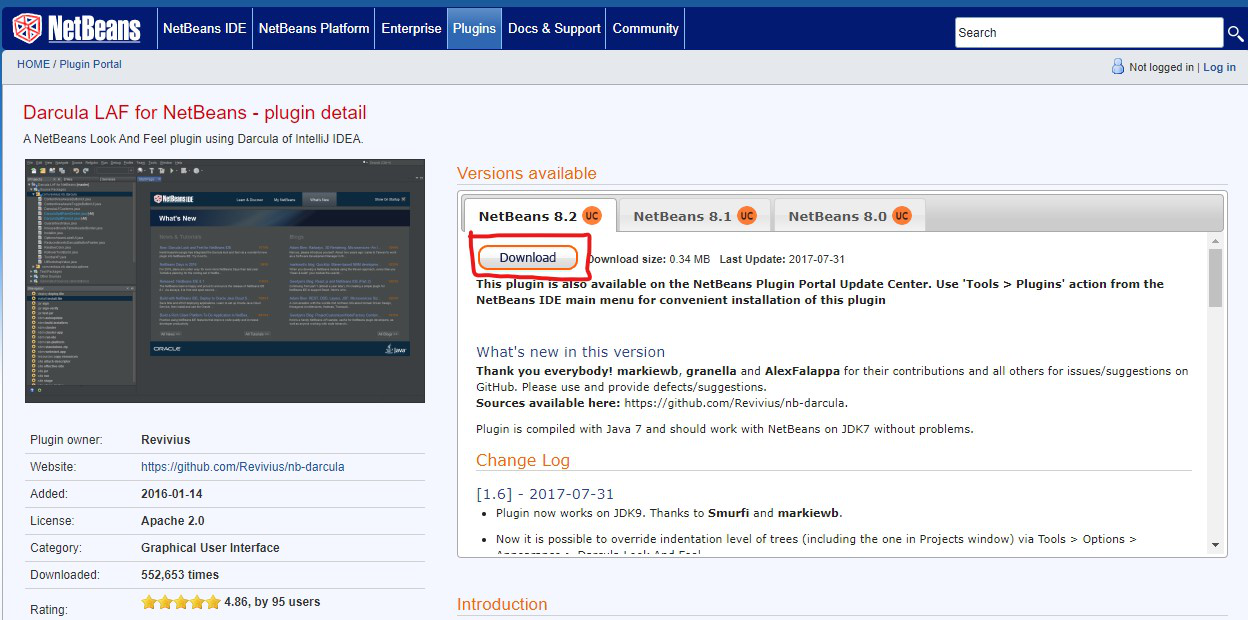Click the Log in link

click(x=1219, y=67)
